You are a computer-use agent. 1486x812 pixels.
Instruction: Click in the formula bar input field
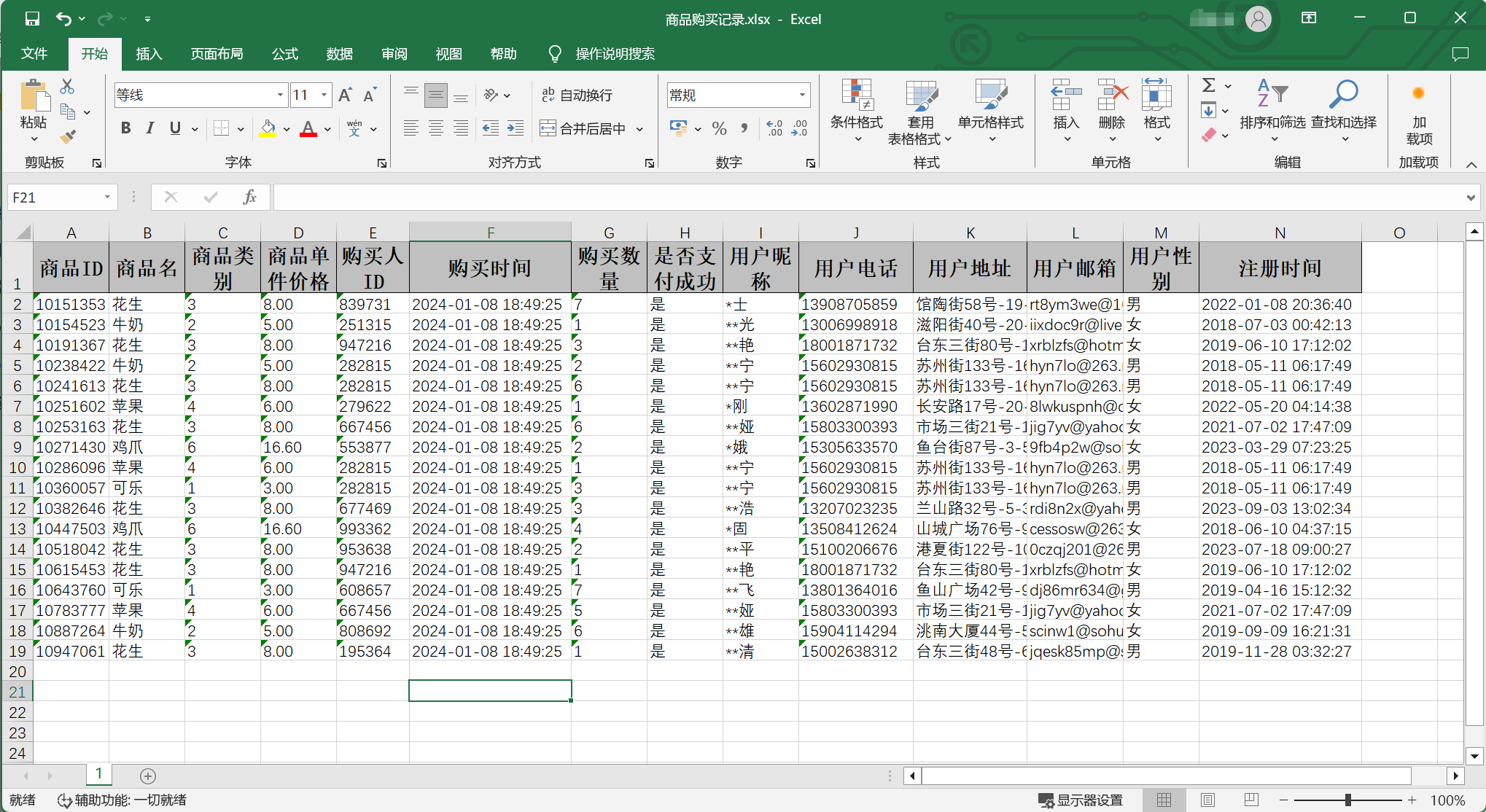pyautogui.click(x=868, y=198)
